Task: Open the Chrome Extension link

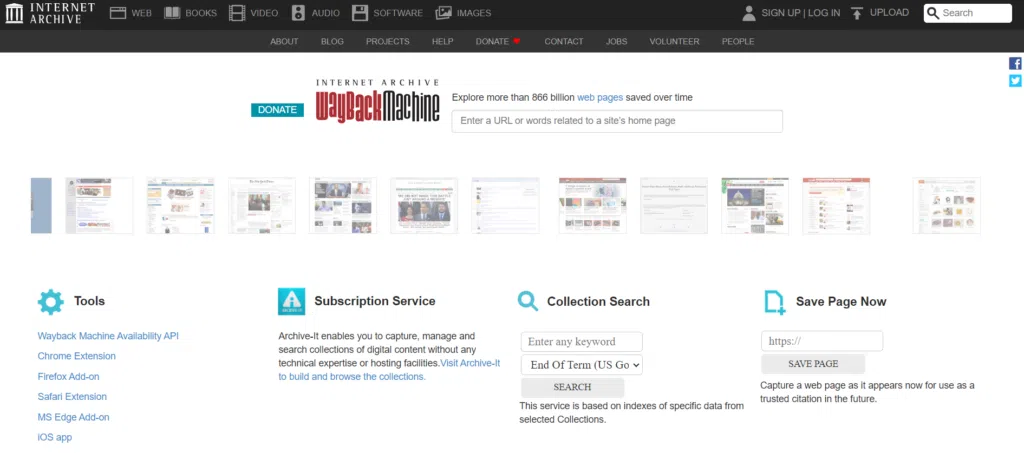Action: click(x=76, y=356)
